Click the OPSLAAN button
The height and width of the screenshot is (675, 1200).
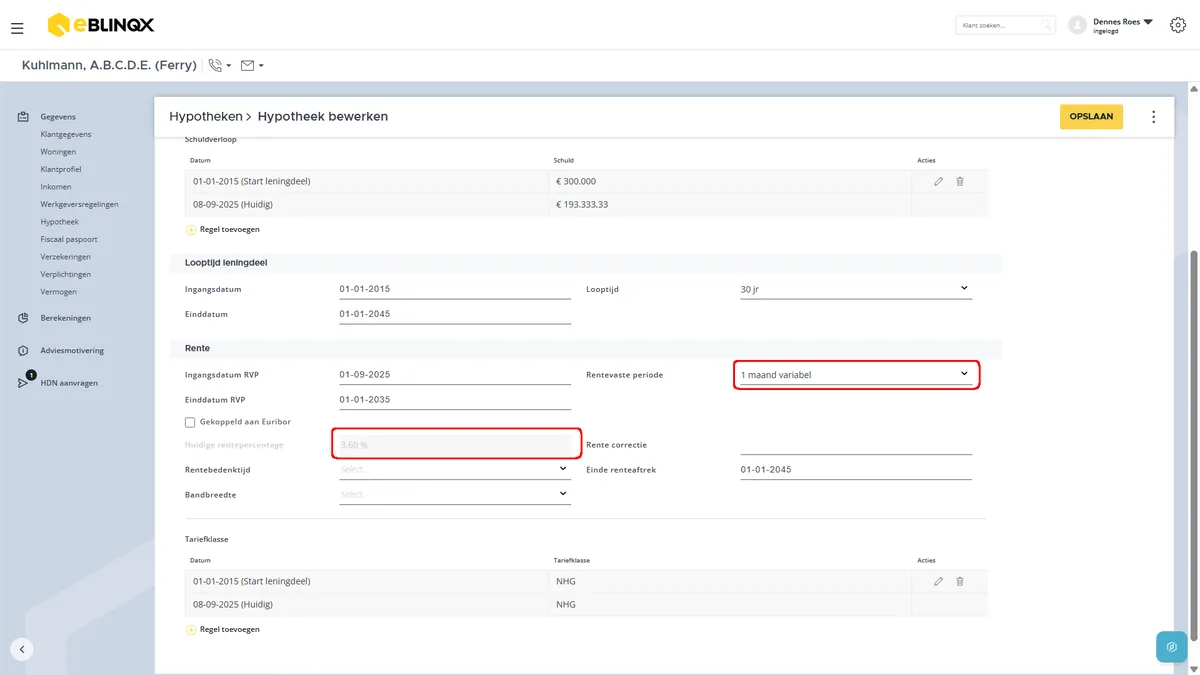click(1092, 117)
